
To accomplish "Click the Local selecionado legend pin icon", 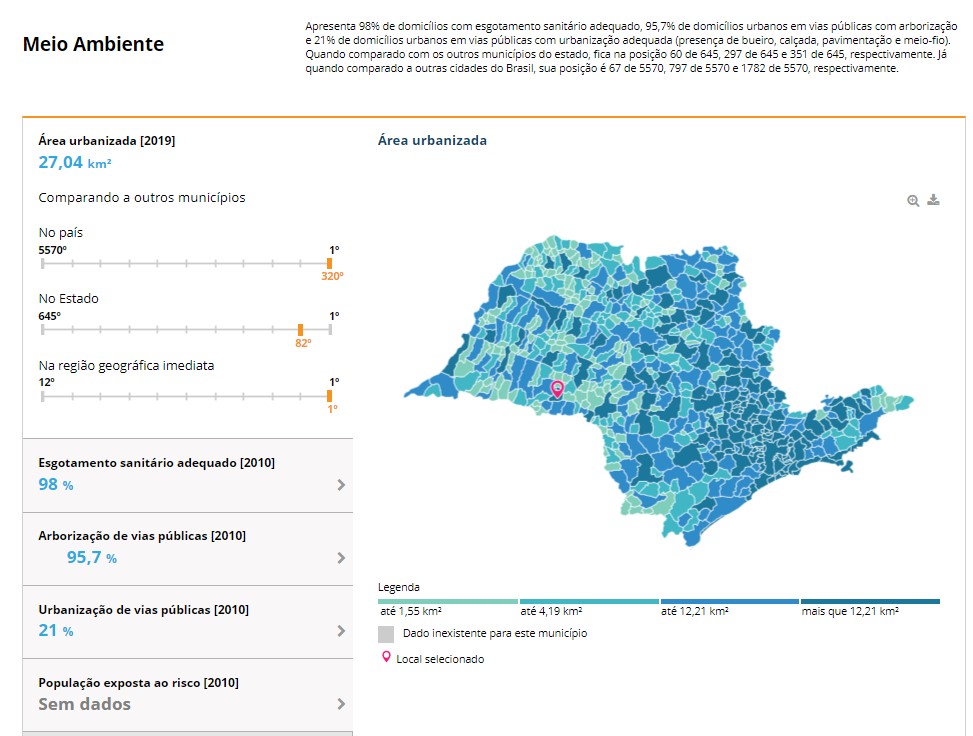I will click(x=386, y=657).
